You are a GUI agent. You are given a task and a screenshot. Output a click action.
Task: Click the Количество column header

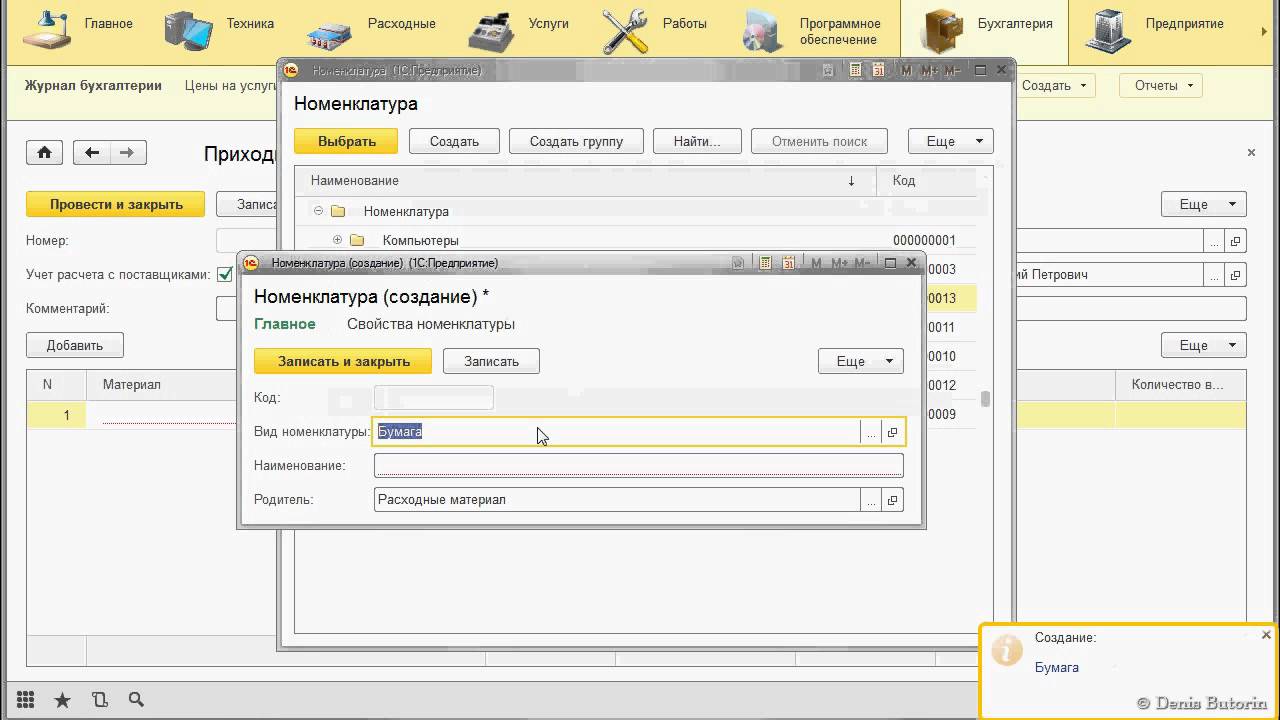(1180, 385)
